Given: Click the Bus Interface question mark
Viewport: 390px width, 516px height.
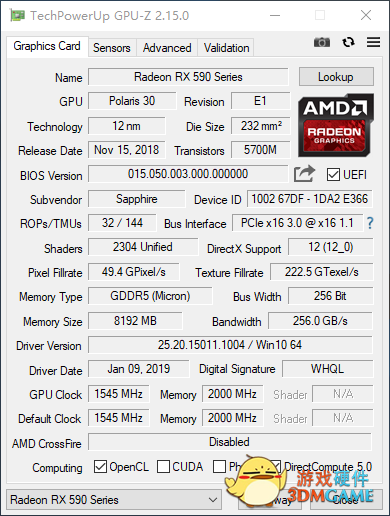Looking at the screenshot, I should click(x=370, y=223).
